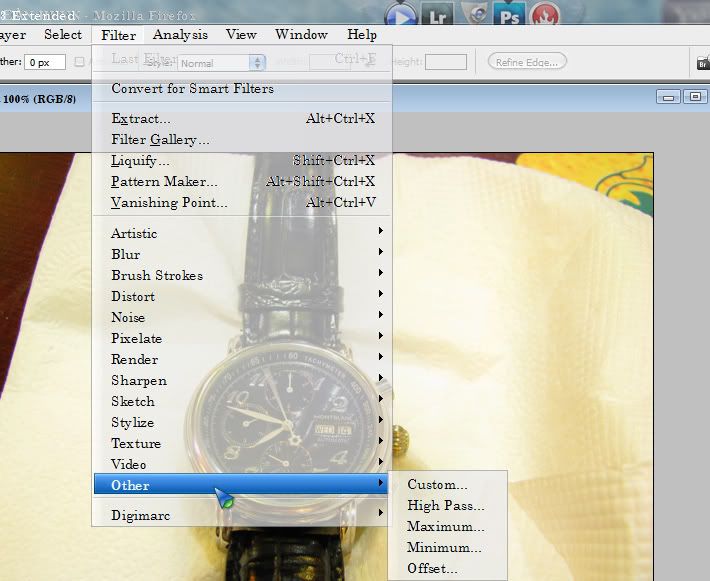Expand the Distort filter submenu
This screenshot has height=581, width=710.
click(241, 296)
